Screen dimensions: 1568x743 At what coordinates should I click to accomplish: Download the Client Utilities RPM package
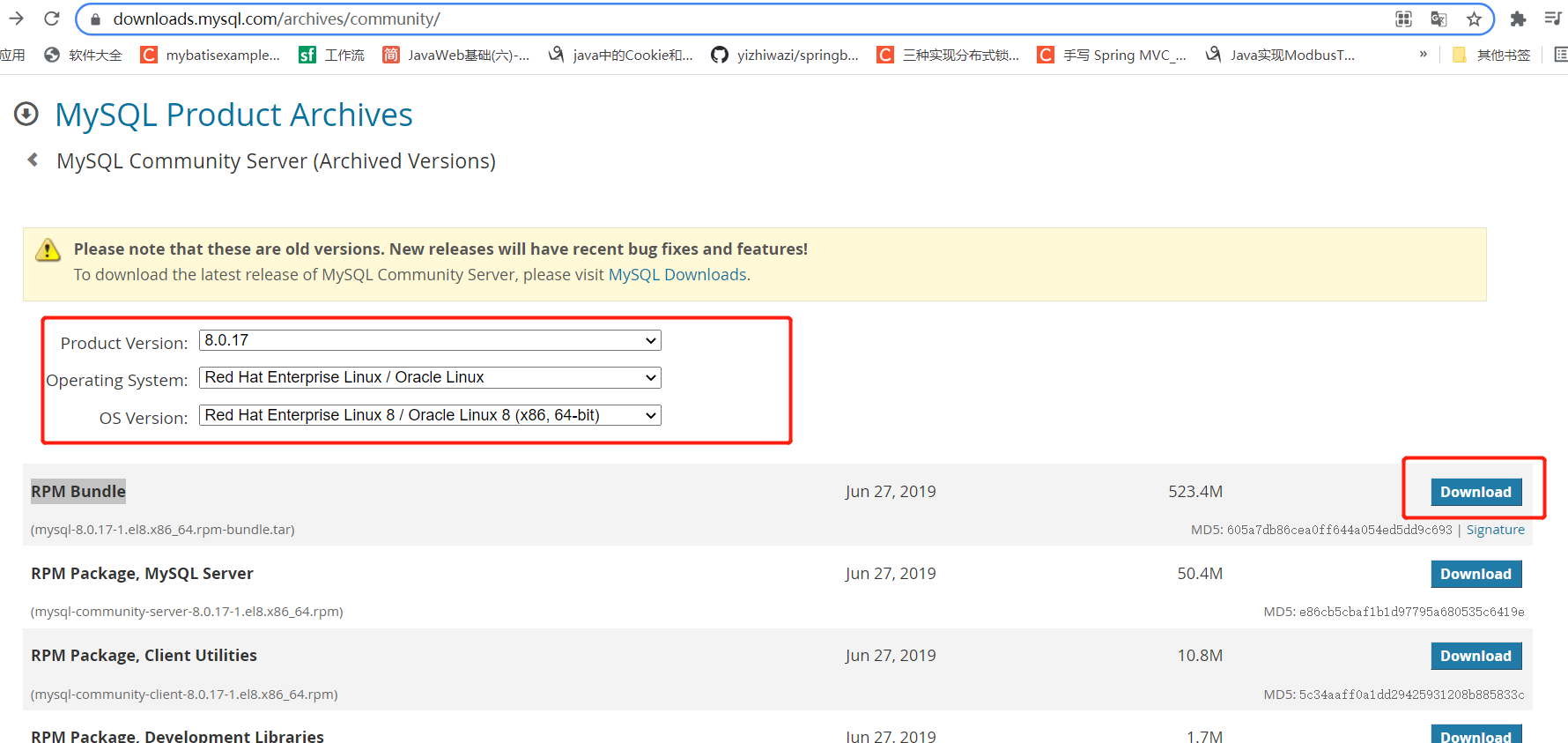tap(1476, 656)
